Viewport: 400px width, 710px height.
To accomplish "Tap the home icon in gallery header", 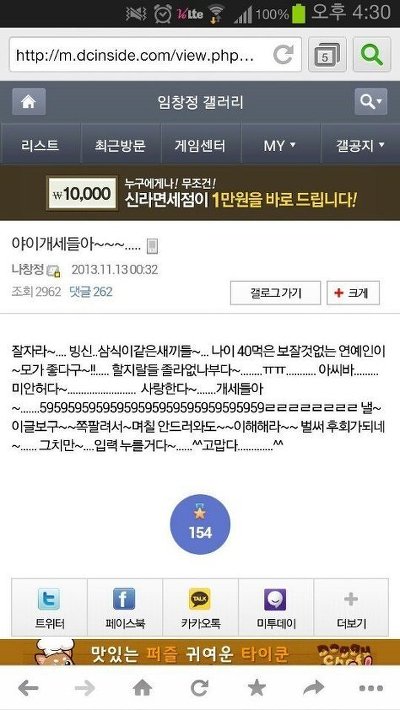I will coord(29,102).
